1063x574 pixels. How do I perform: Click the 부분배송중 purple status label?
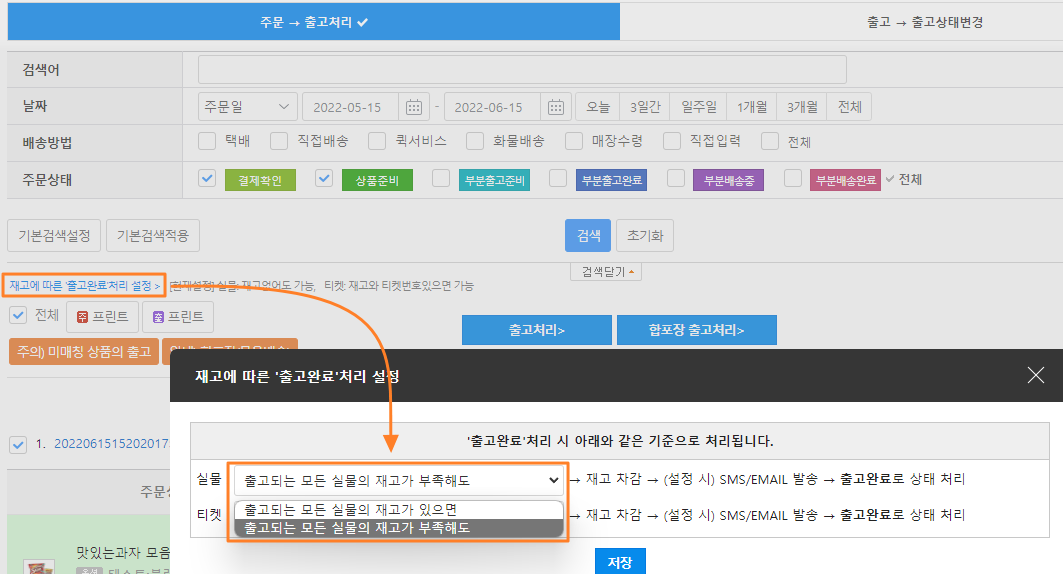click(729, 180)
